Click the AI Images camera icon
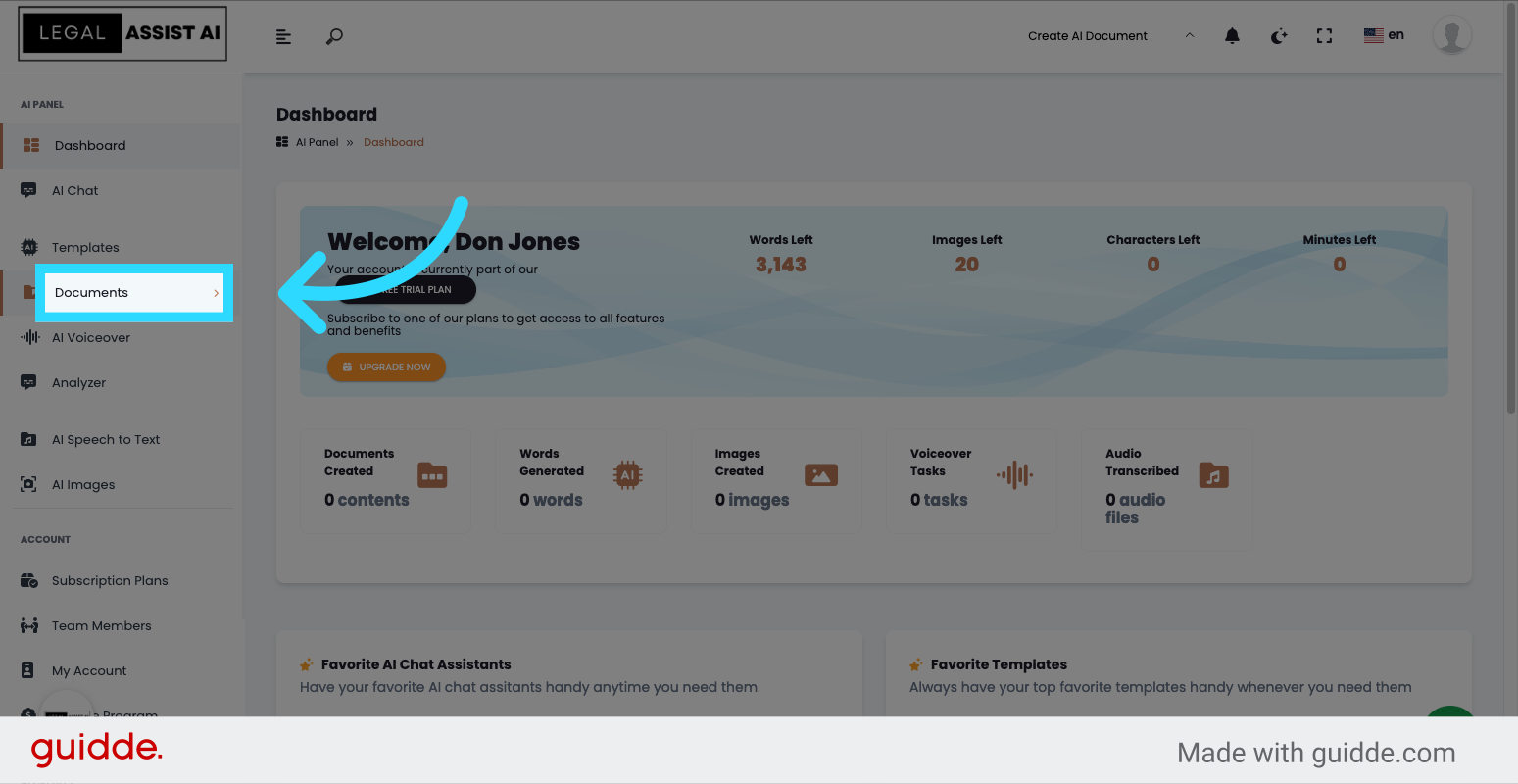Image resolution: width=1518 pixels, height=784 pixels. (28, 484)
